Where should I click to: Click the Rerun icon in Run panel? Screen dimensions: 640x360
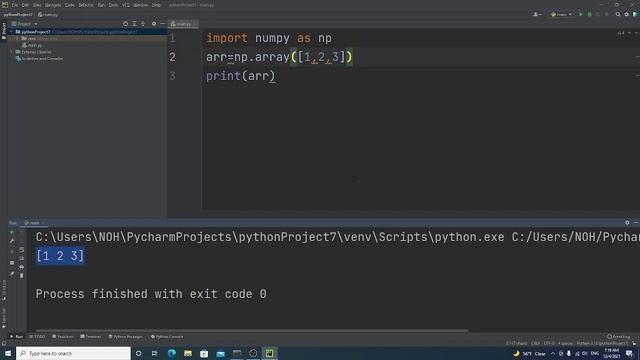[x=12, y=232]
